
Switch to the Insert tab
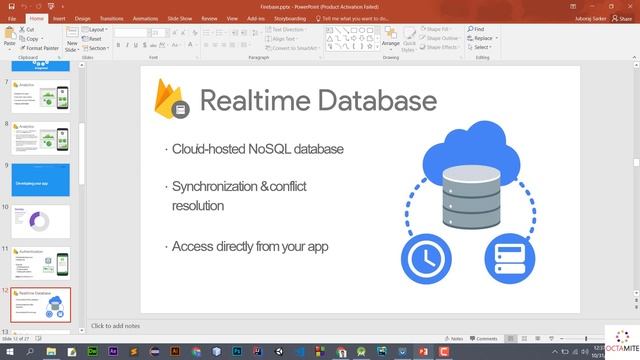(59, 18)
